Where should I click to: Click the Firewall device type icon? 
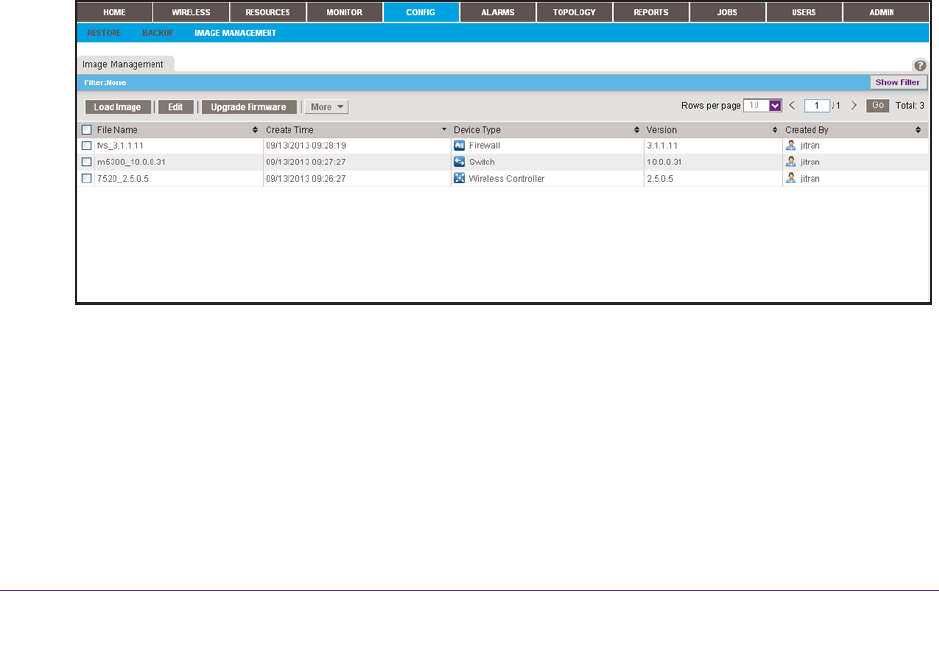click(460, 145)
